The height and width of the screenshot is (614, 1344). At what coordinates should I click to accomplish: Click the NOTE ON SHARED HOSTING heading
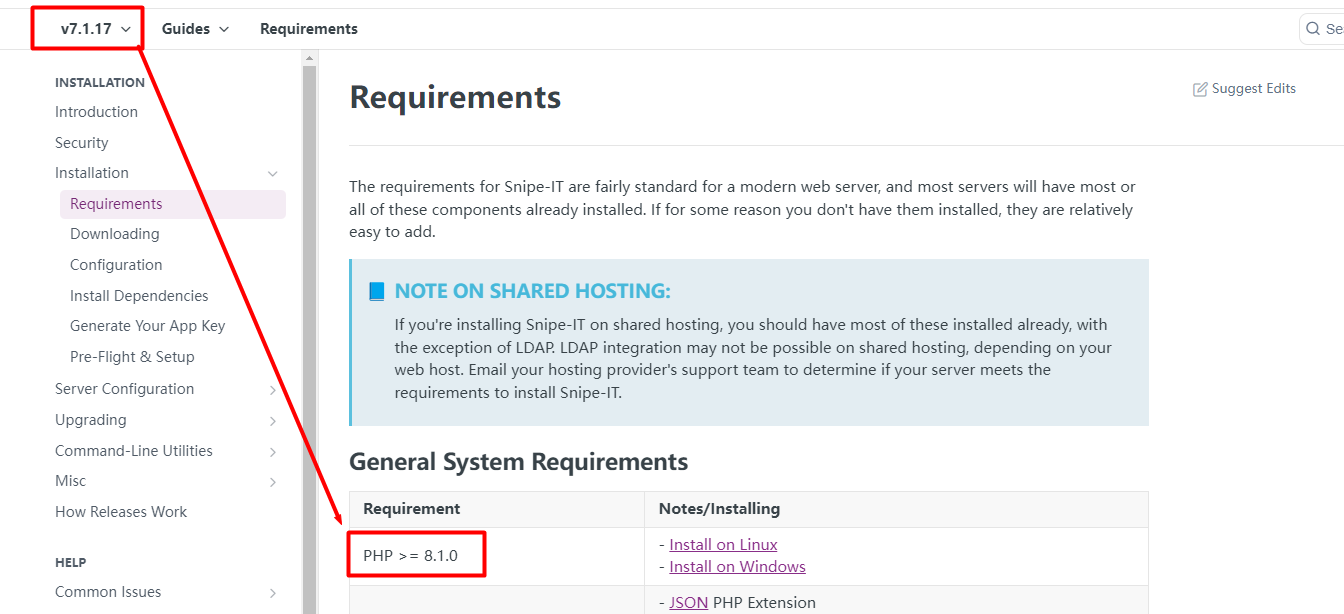point(532,291)
